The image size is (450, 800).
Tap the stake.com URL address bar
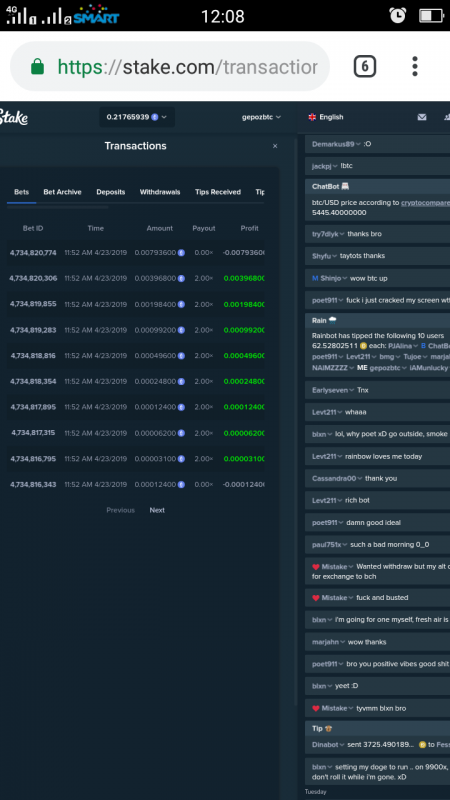click(x=170, y=66)
